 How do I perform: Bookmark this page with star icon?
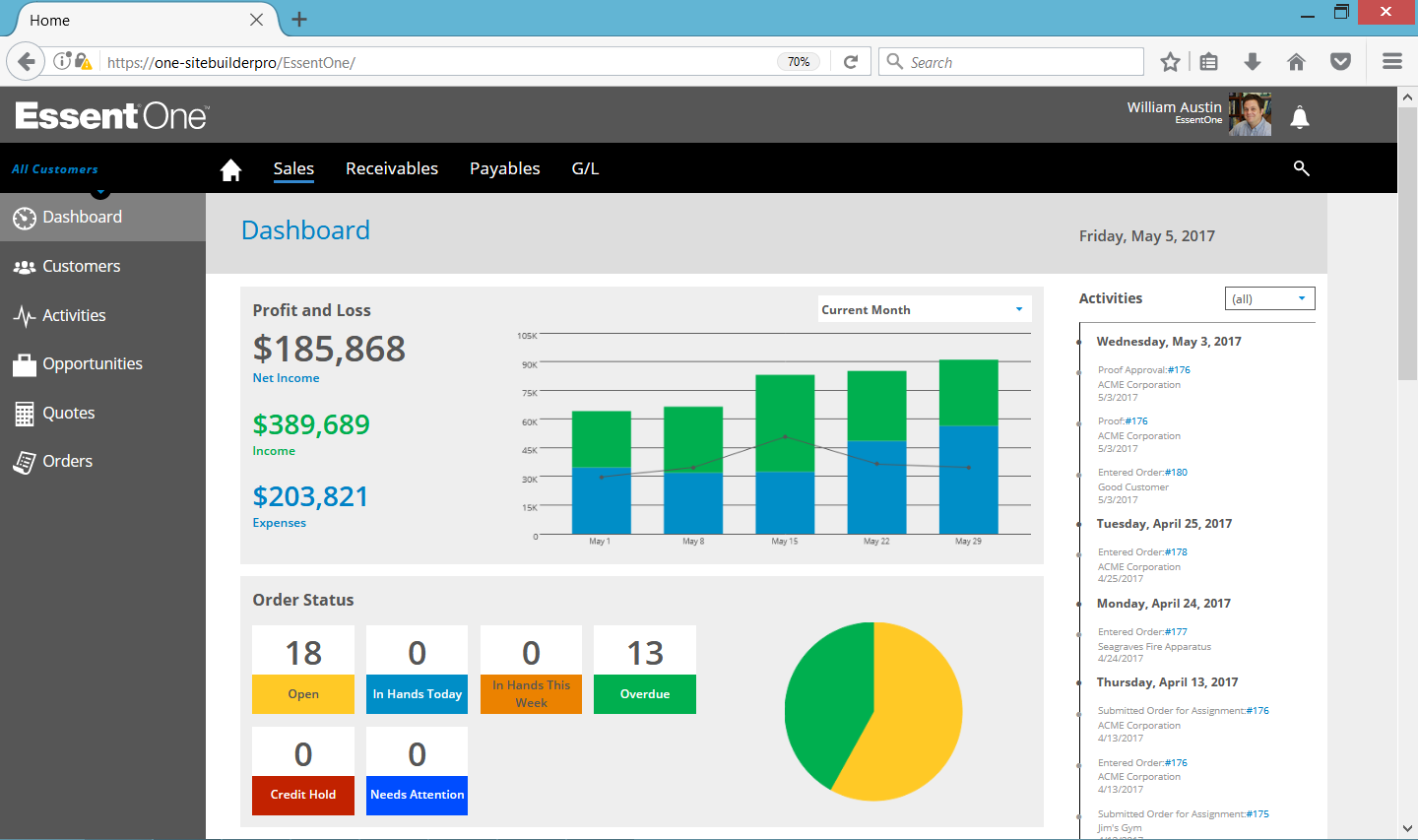[x=1170, y=62]
